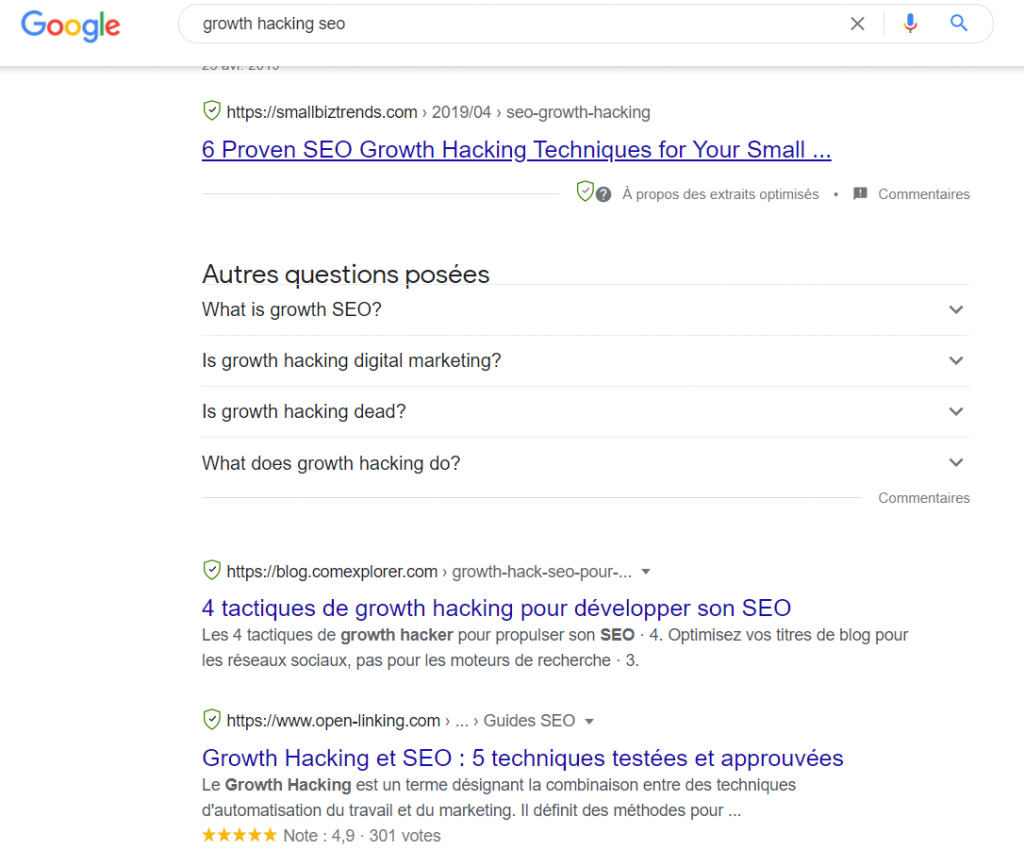The image size is (1024, 850).
Task: Open '6 Proven SEO Growth Hacking Techniques' result
Action: coord(516,150)
